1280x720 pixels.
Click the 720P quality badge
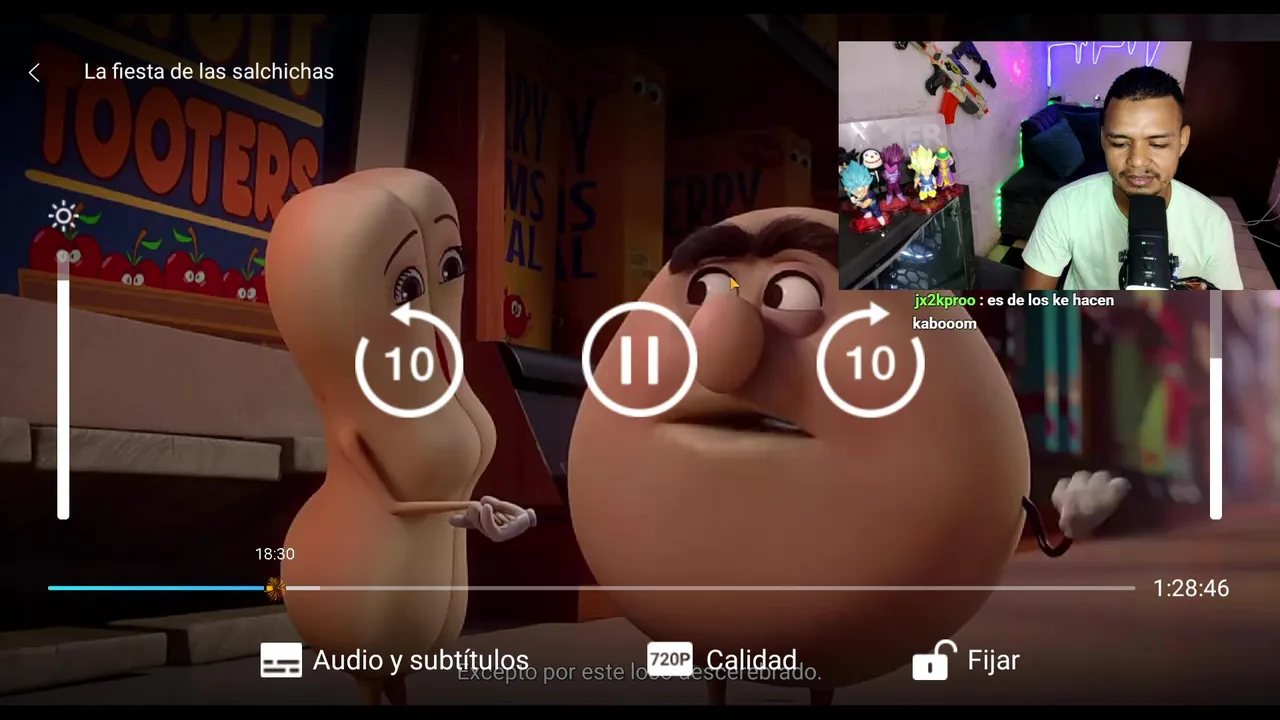tap(670, 660)
